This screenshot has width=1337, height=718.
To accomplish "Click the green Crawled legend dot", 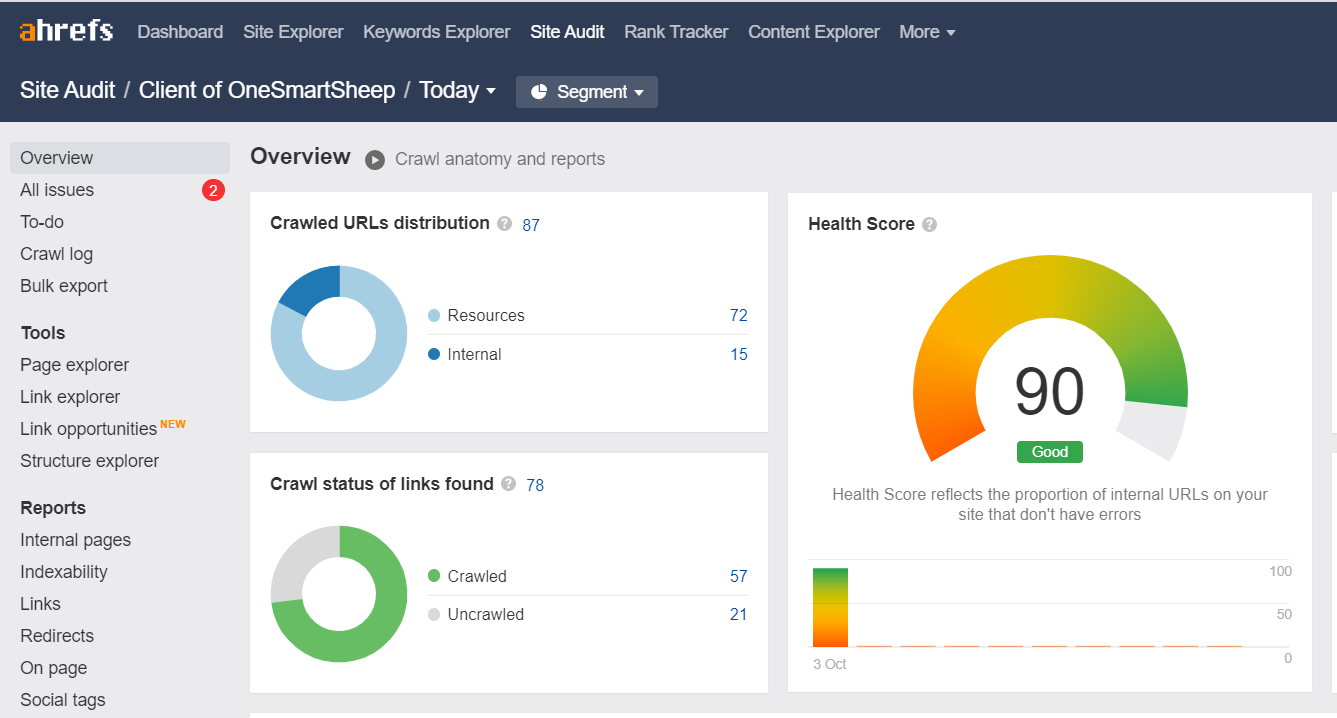I will click(x=434, y=577).
